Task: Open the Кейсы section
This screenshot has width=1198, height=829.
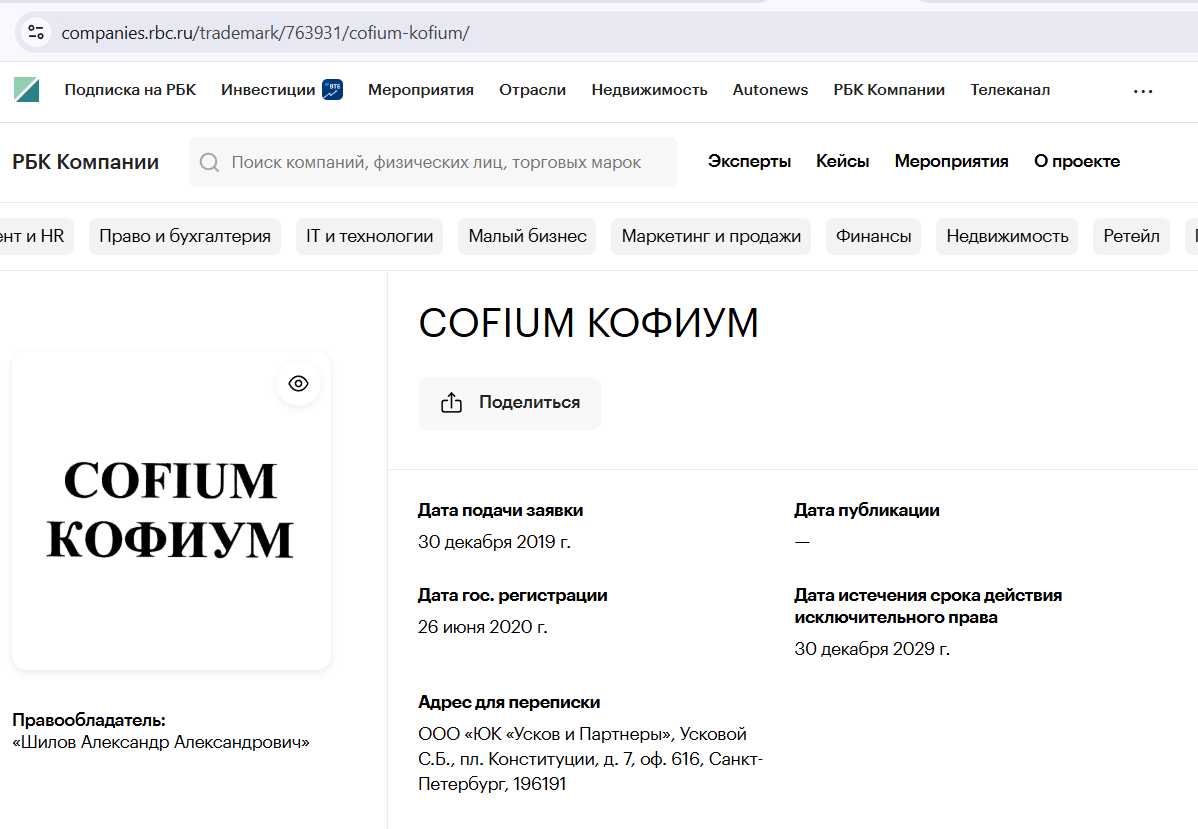Action: tap(842, 161)
